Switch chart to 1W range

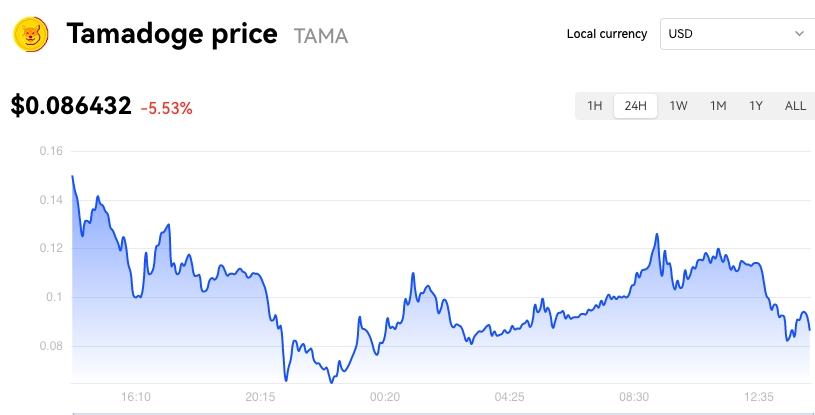coord(678,106)
